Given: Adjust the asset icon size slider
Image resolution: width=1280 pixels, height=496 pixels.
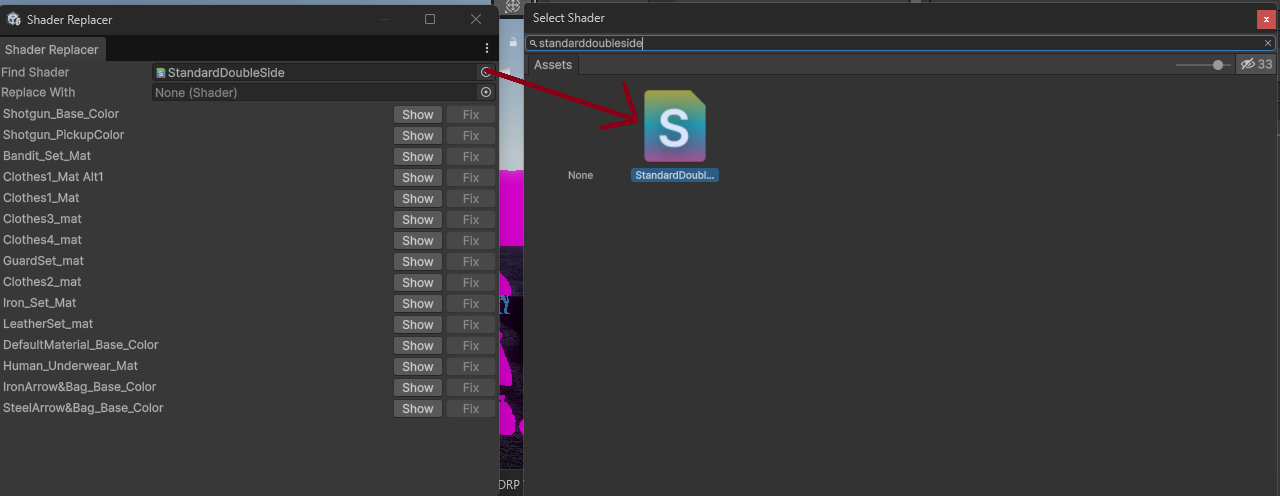Looking at the screenshot, I should click(x=1216, y=65).
